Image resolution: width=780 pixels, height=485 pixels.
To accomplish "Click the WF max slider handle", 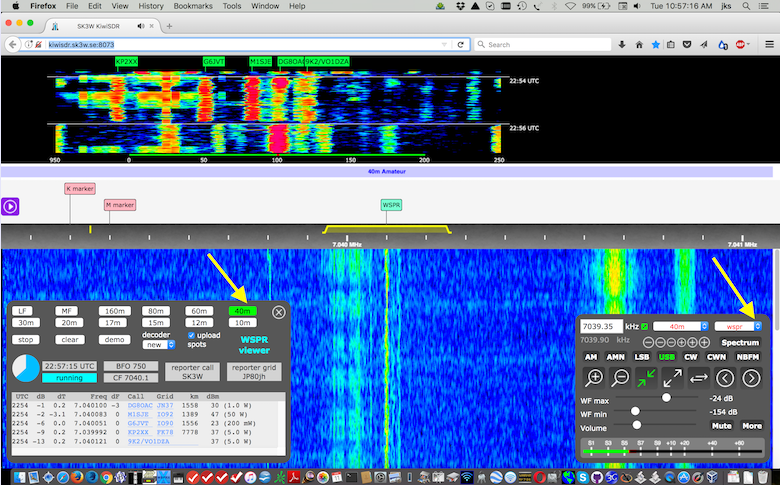I will (x=666, y=397).
